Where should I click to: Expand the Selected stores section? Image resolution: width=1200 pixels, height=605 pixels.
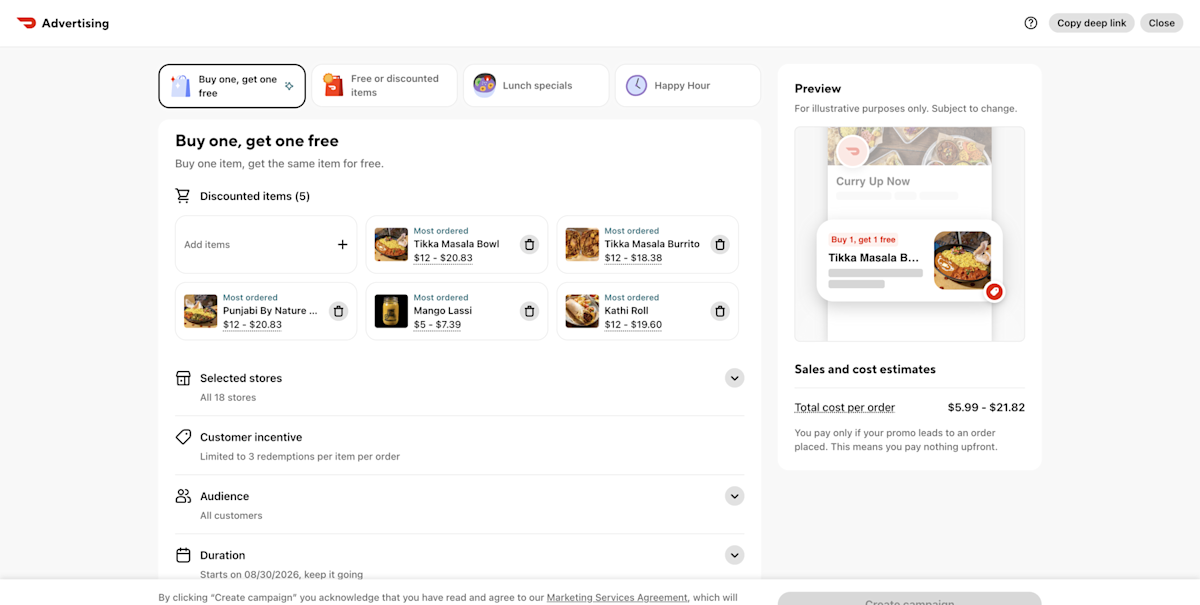(734, 378)
